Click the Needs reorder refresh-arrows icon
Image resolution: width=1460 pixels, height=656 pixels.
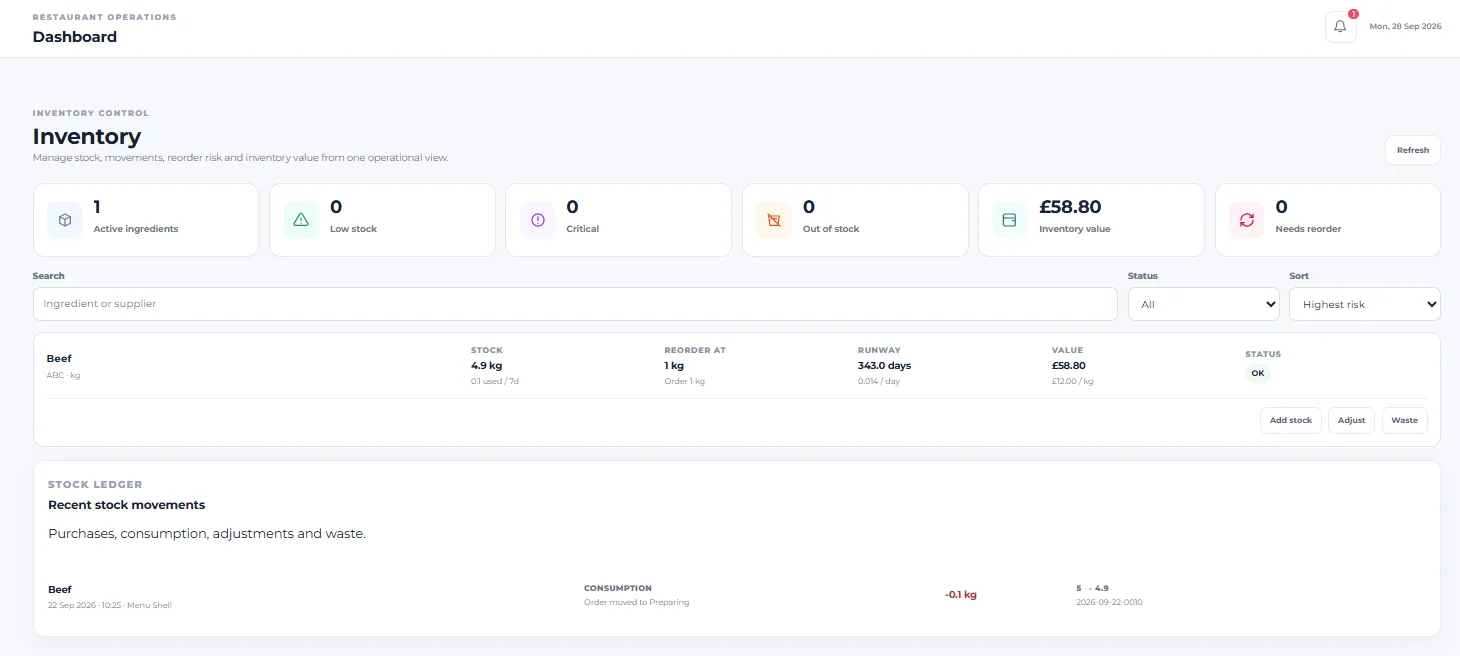pyautogui.click(x=1247, y=220)
